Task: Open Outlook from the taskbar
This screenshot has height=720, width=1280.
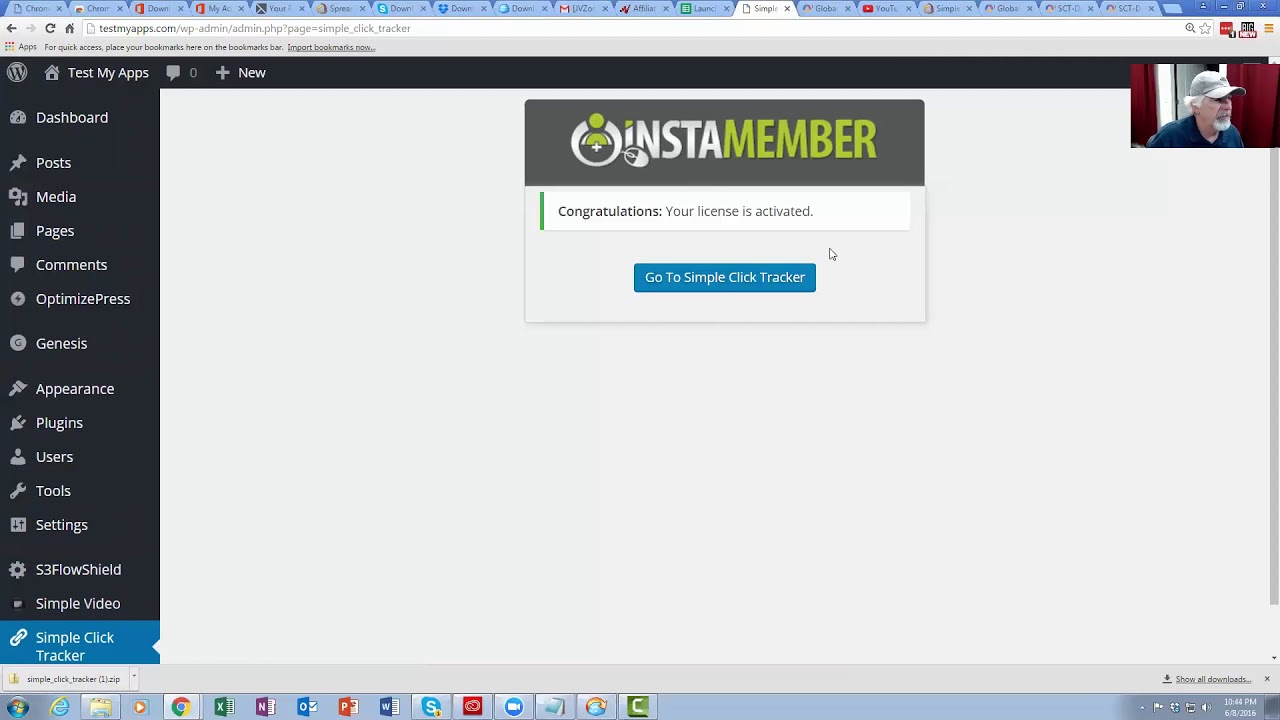Action: 307,707
